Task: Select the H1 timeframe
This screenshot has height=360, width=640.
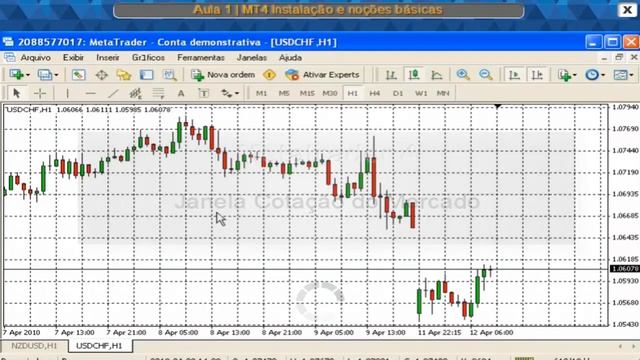Action: [x=353, y=93]
